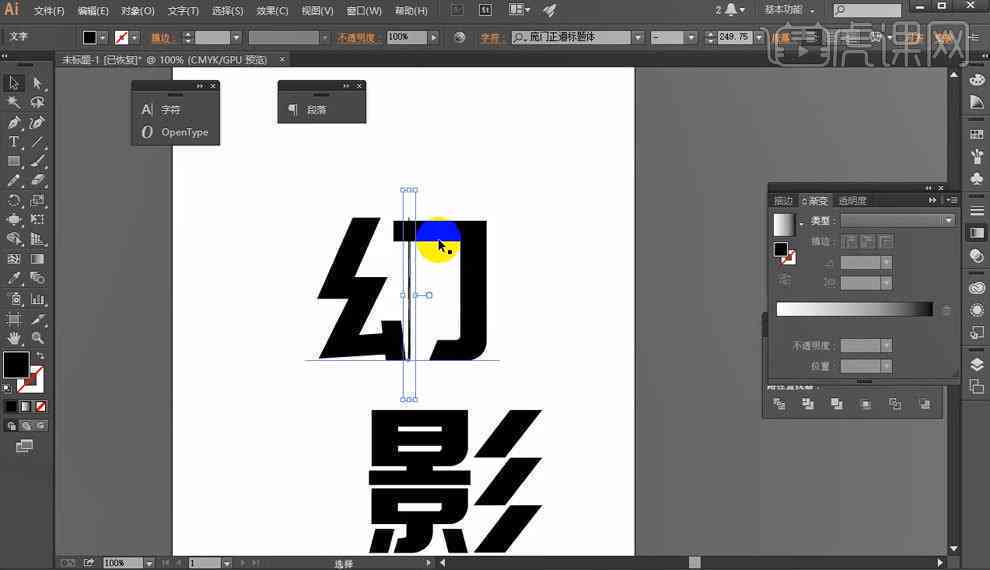The image size is (990, 570).
Task: Select the Slice tool
Action: (x=37, y=319)
